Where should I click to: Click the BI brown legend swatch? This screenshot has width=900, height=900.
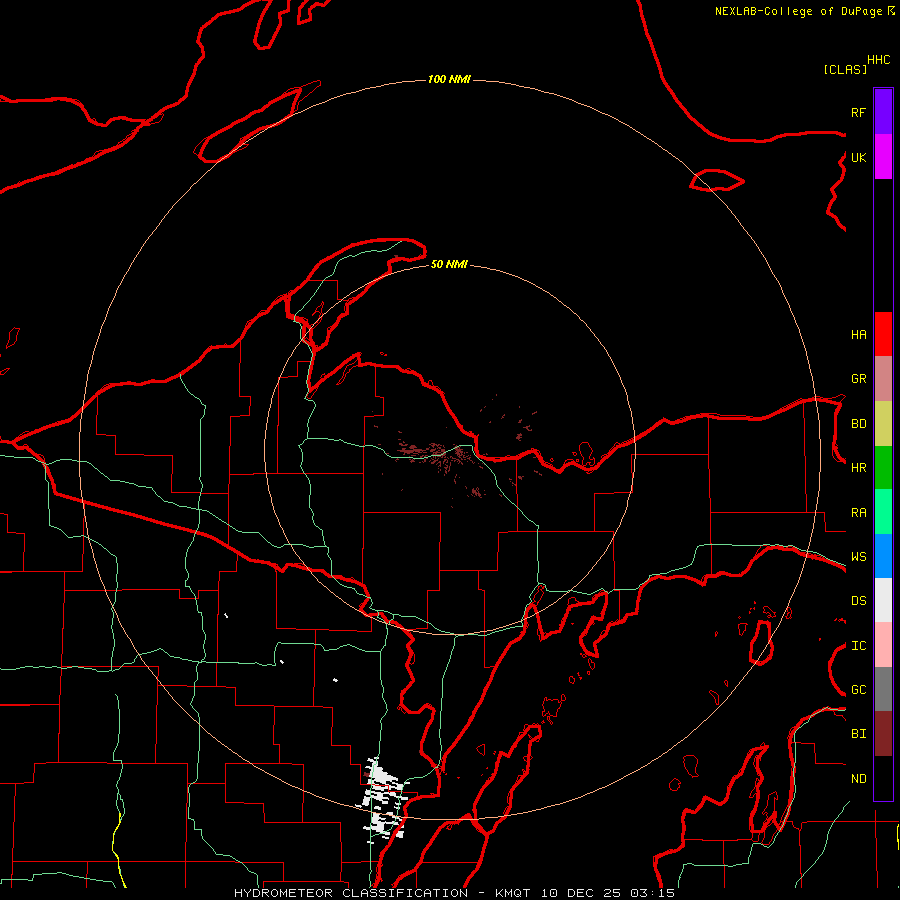click(x=883, y=734)
